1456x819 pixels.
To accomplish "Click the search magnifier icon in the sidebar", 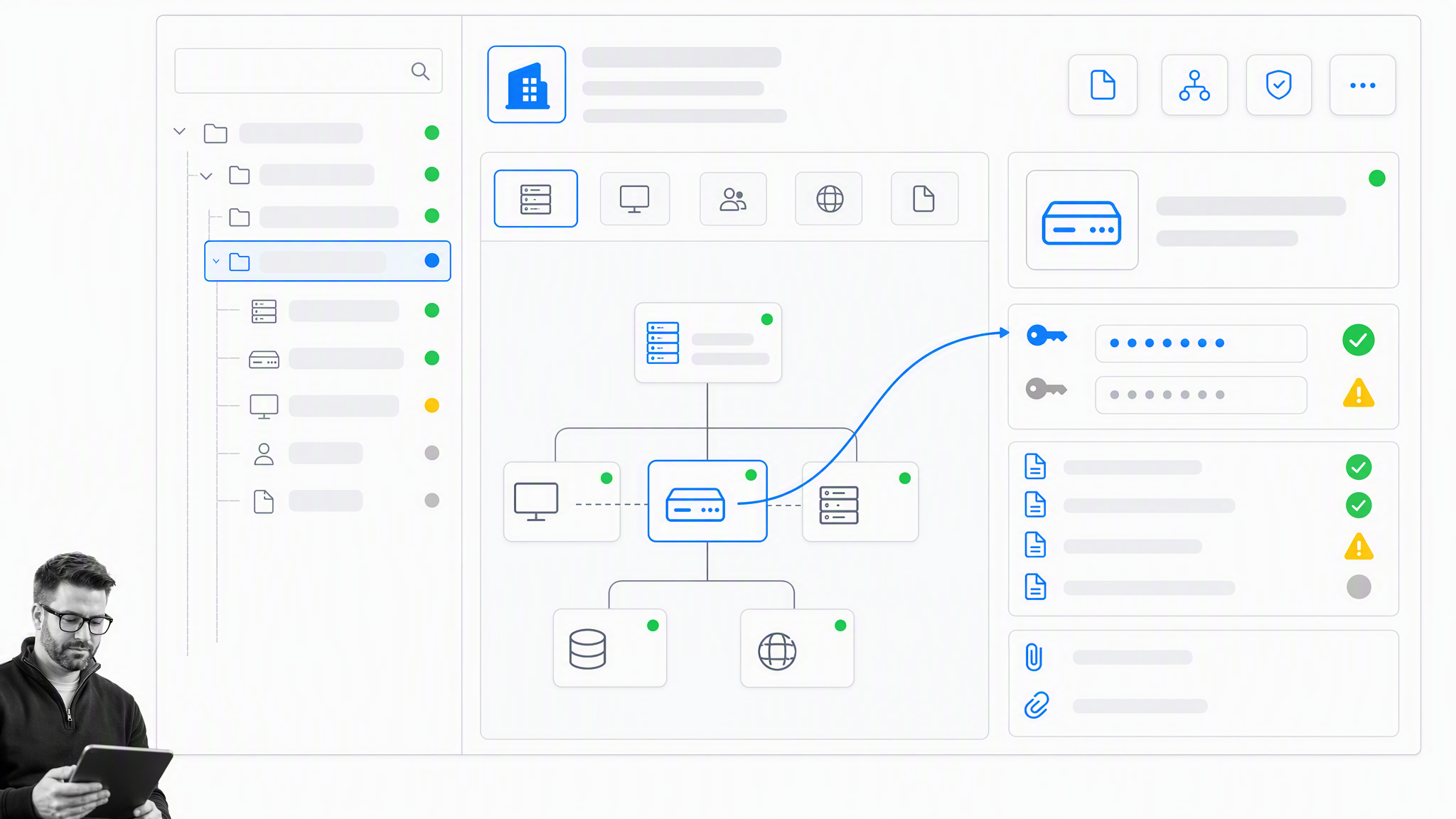I will click(x=420, y=71).
